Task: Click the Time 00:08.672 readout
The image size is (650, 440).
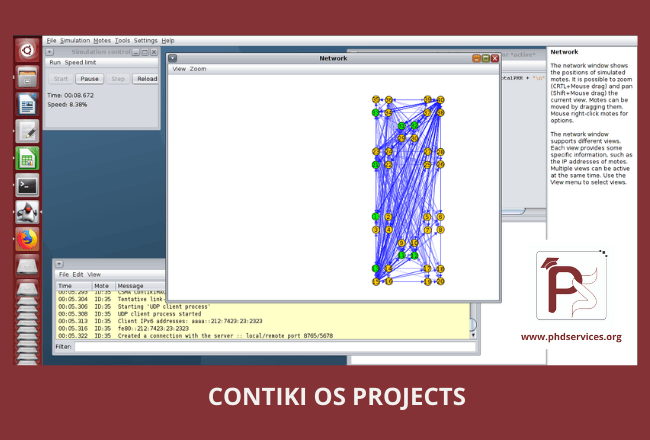Action: 70,95
